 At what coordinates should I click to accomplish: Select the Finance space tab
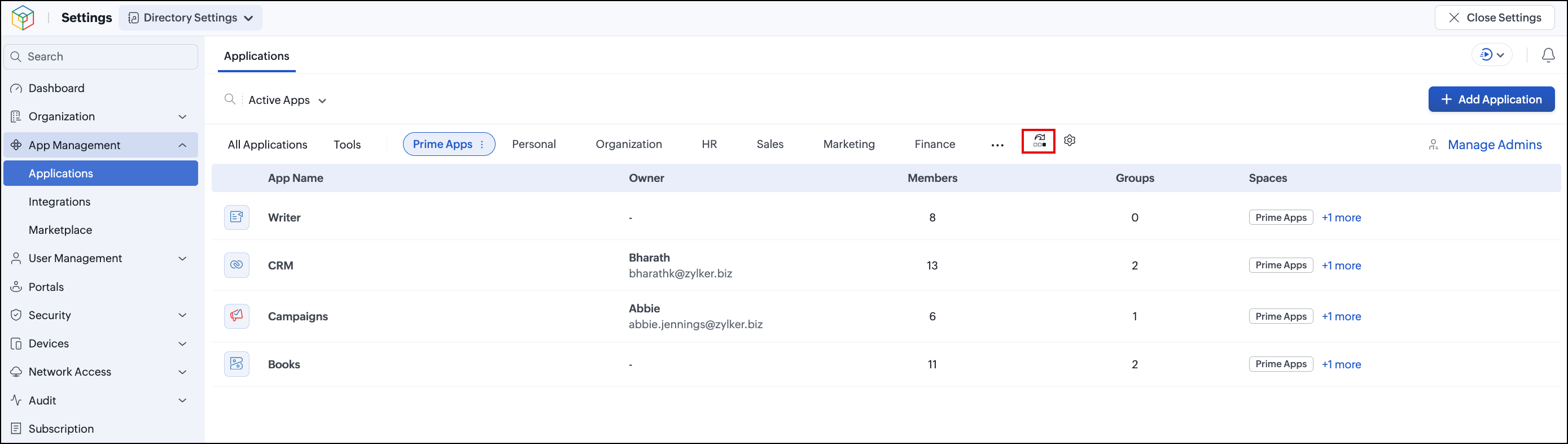(x=935, y=145)
